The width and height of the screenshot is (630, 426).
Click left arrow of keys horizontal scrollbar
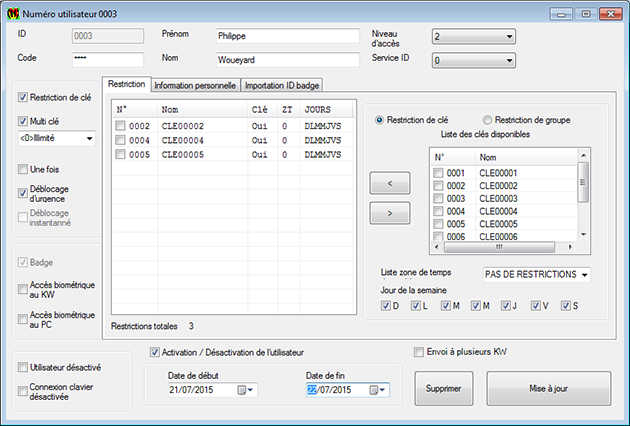437,247
